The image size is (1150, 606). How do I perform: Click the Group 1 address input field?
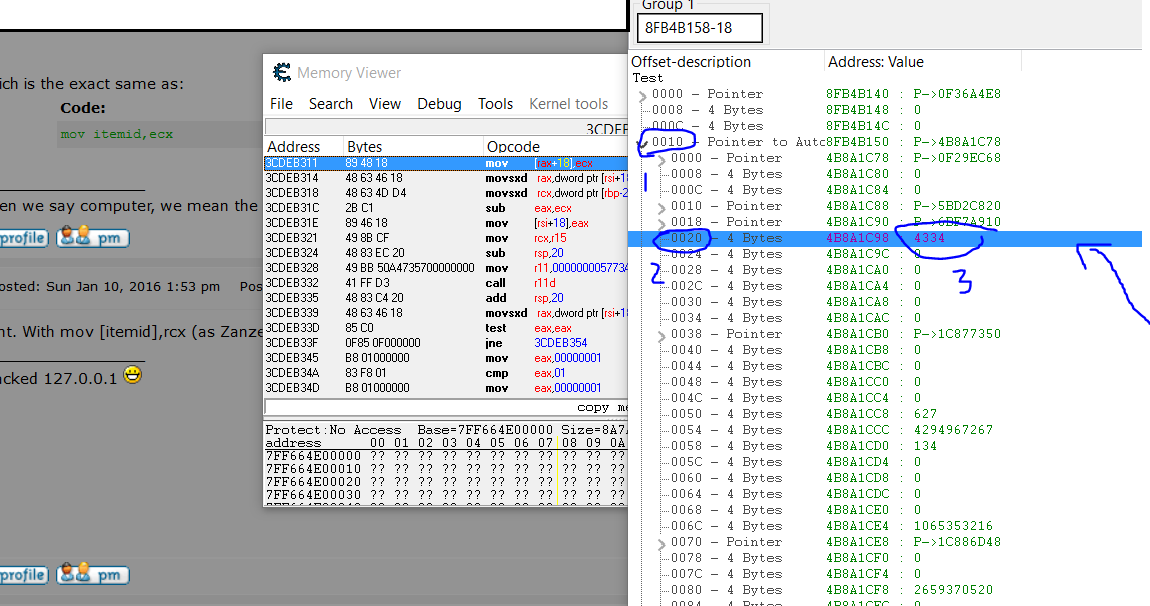699,28
